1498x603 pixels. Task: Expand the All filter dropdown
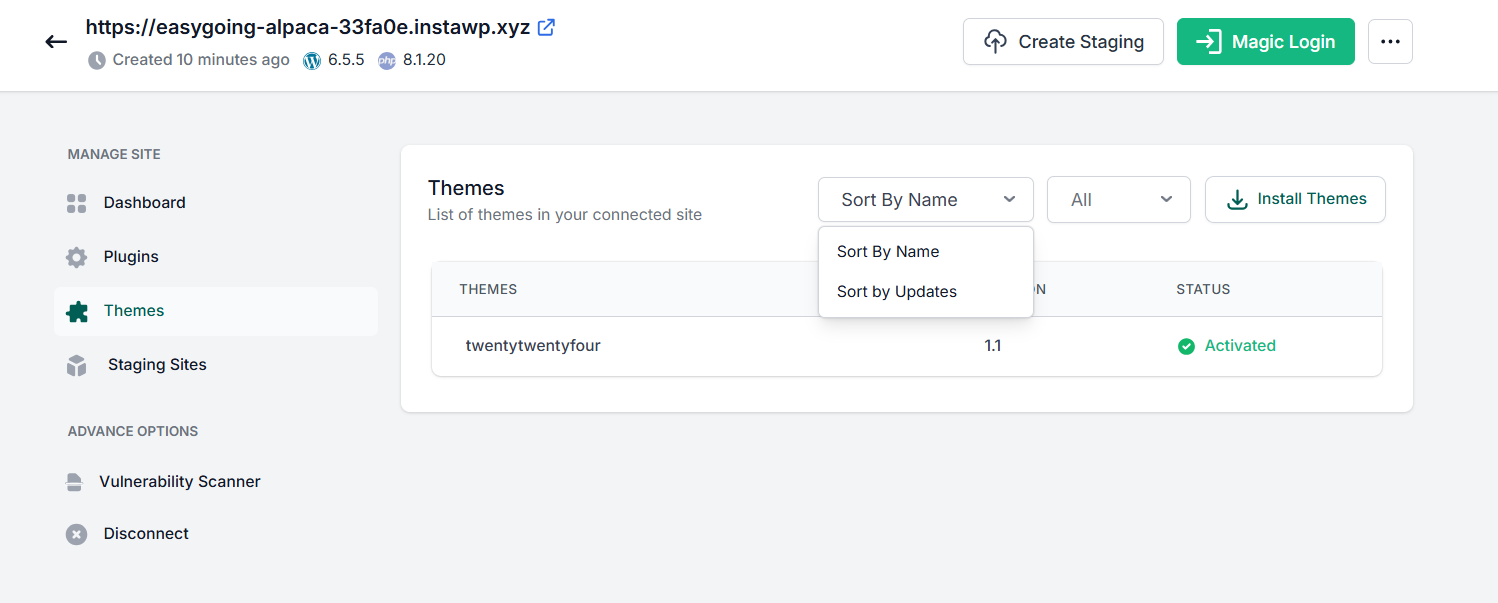[1119, 200]
